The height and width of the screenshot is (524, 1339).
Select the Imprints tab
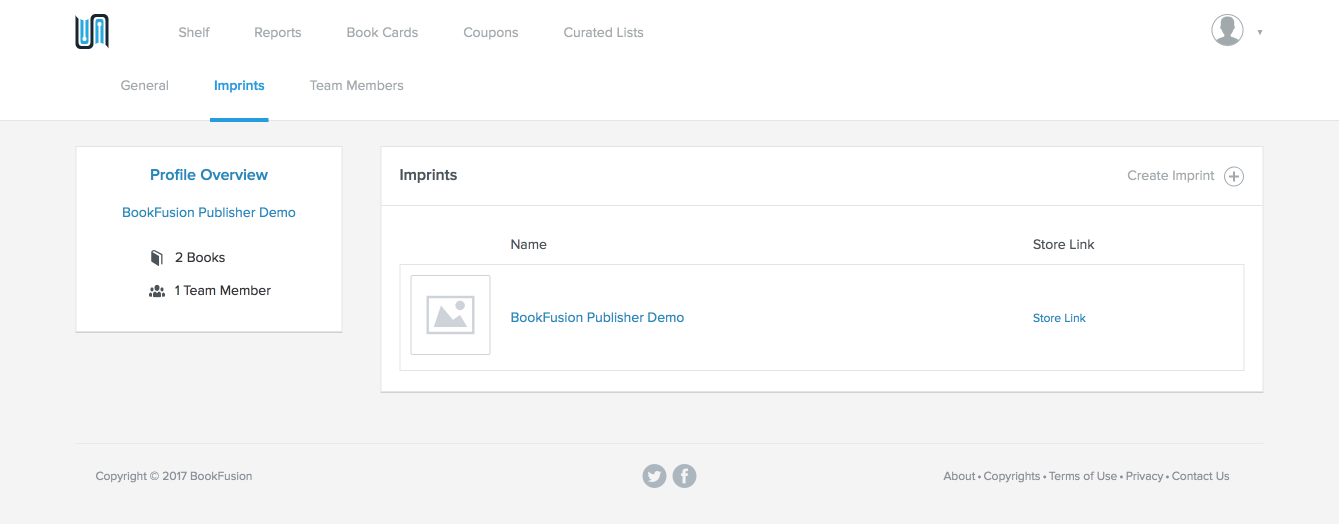pos(239,85)
